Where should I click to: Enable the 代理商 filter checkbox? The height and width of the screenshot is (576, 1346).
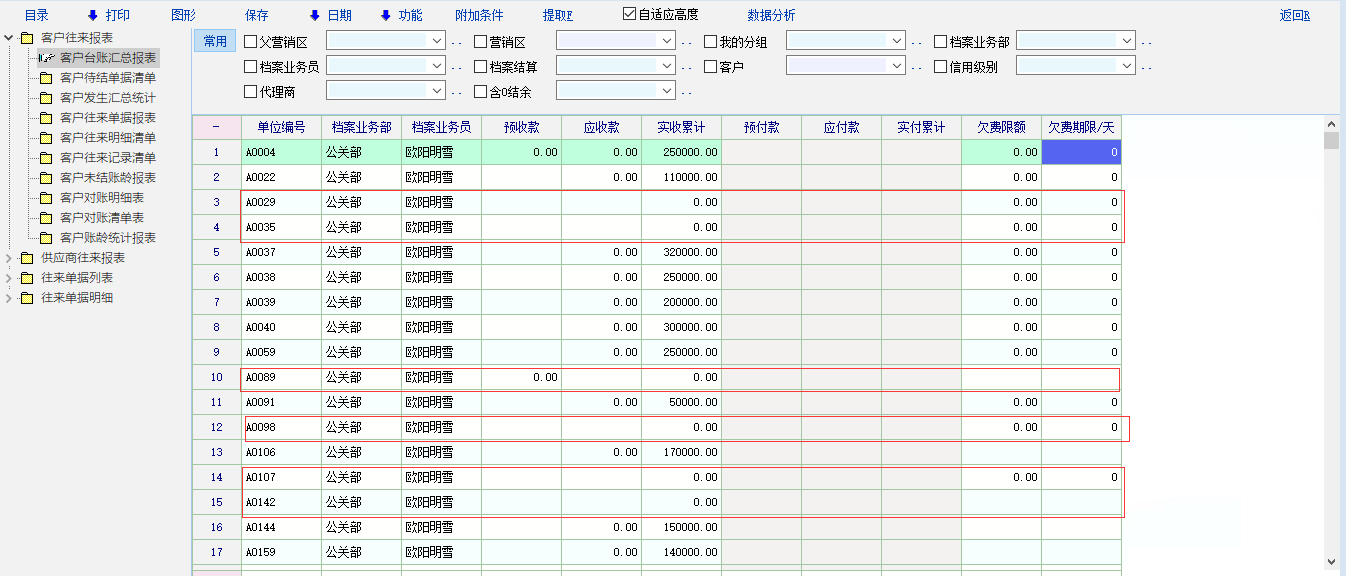click(x=250, y=91)
